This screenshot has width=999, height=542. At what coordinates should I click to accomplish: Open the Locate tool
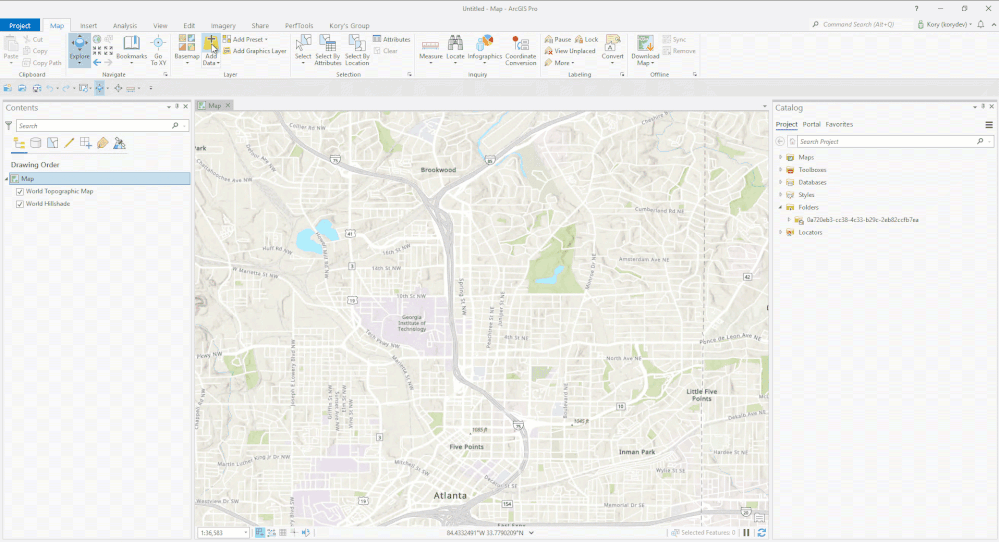[x=455, y=48]
